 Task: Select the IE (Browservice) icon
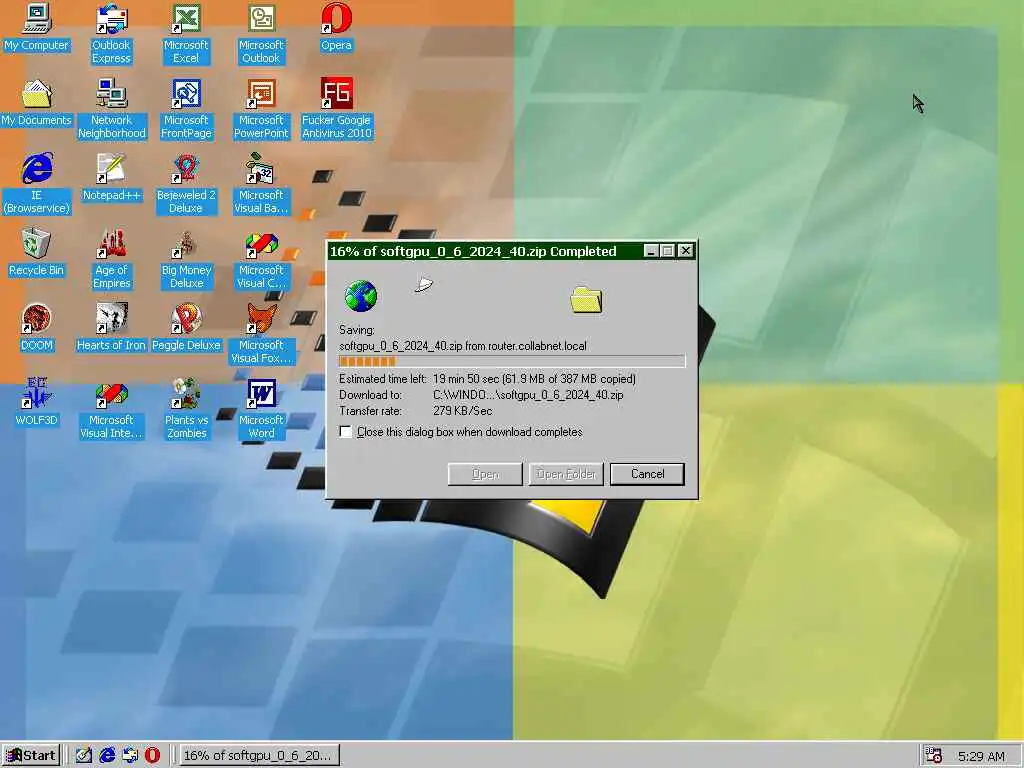37,184
